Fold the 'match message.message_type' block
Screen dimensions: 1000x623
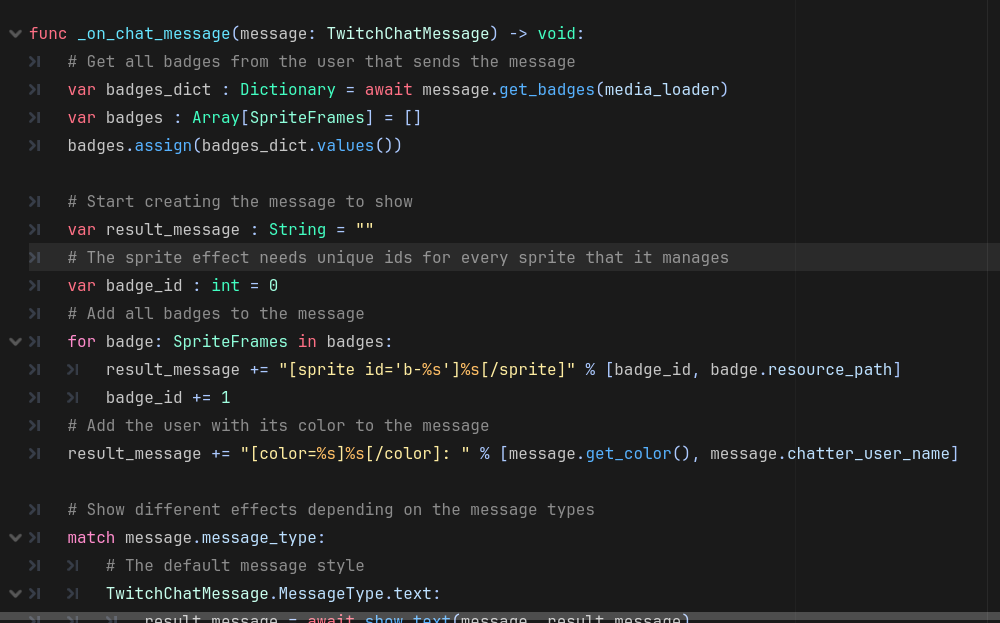(15, 538)
